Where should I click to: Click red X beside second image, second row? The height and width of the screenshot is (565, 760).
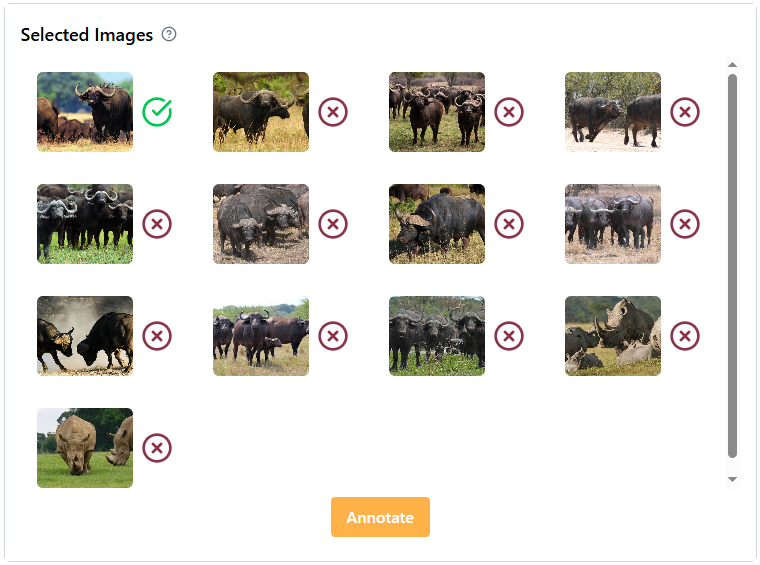coord(333,224)
